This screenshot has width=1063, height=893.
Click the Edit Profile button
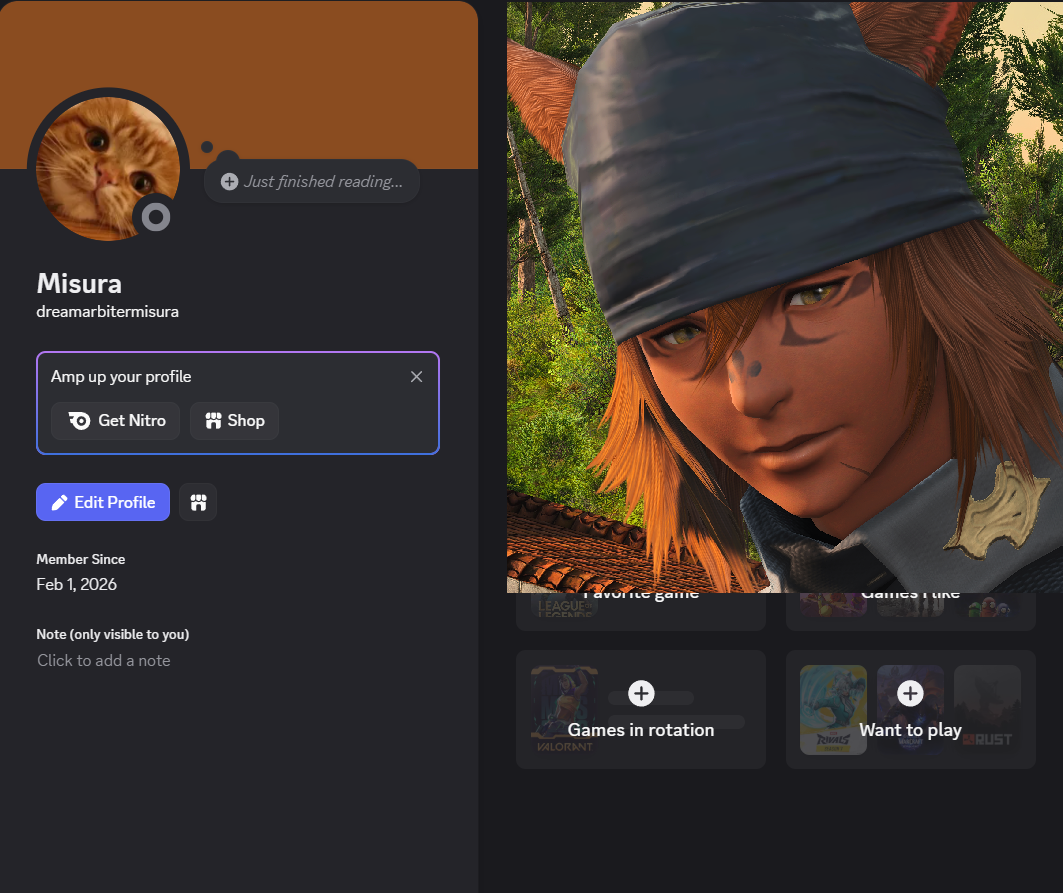tap(103, 502)
